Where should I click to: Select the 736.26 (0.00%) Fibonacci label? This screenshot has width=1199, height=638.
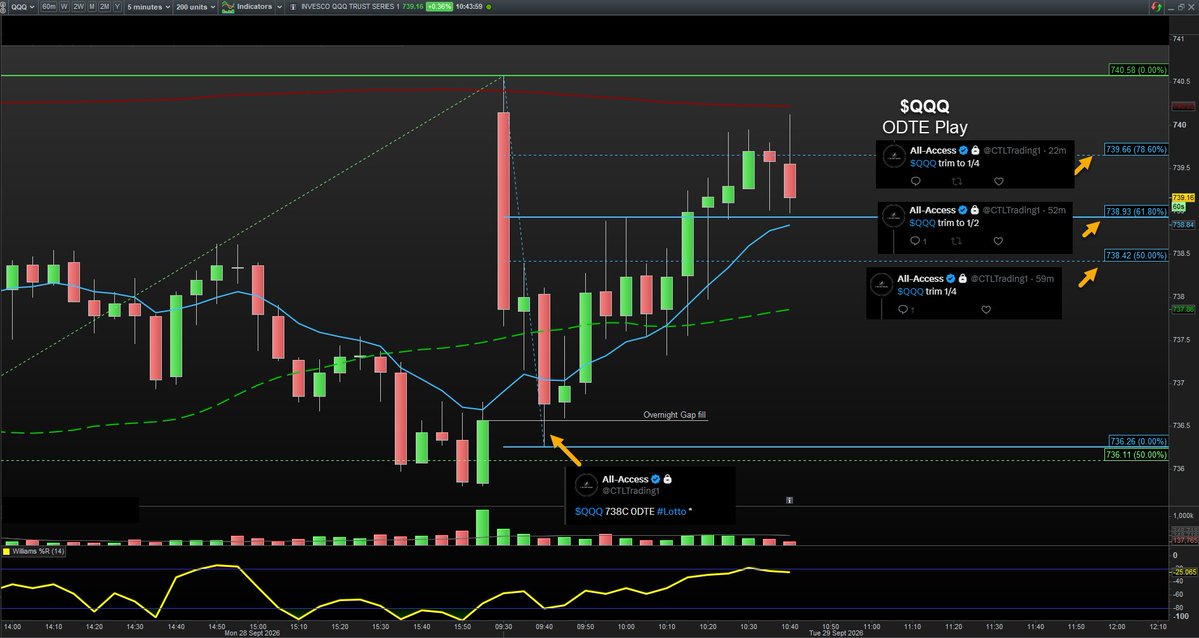click(x=1139, y=441)
